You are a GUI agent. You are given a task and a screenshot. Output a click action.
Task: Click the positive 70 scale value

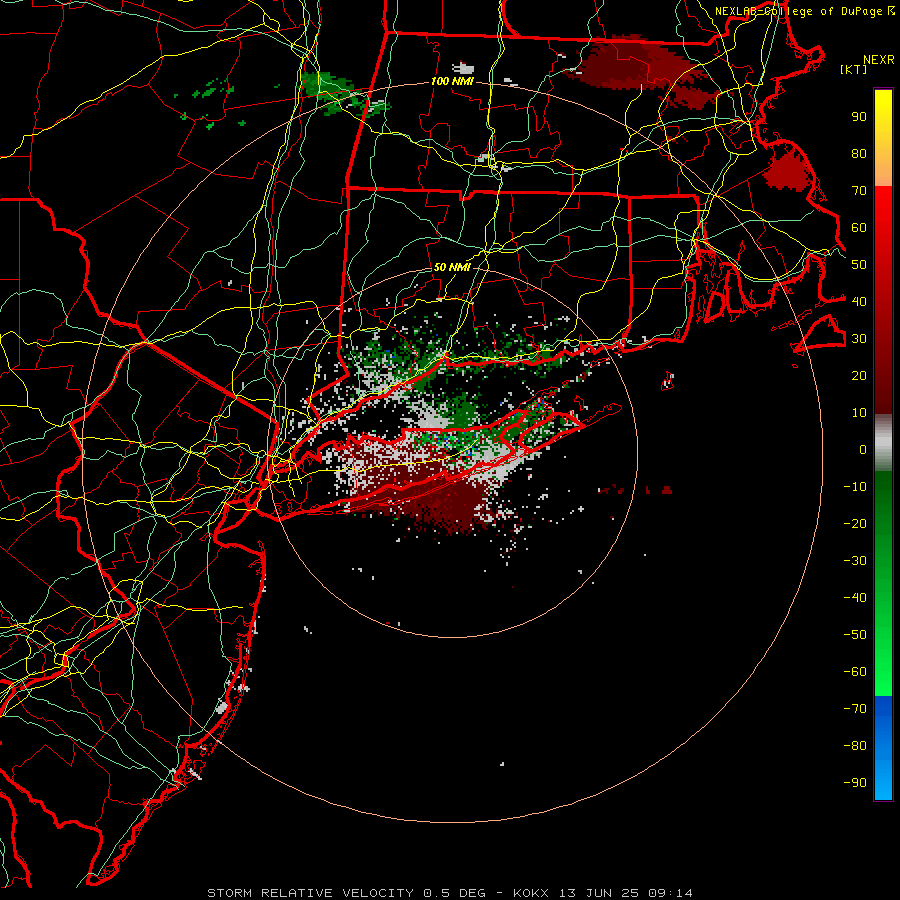click(x=859, y=191)
